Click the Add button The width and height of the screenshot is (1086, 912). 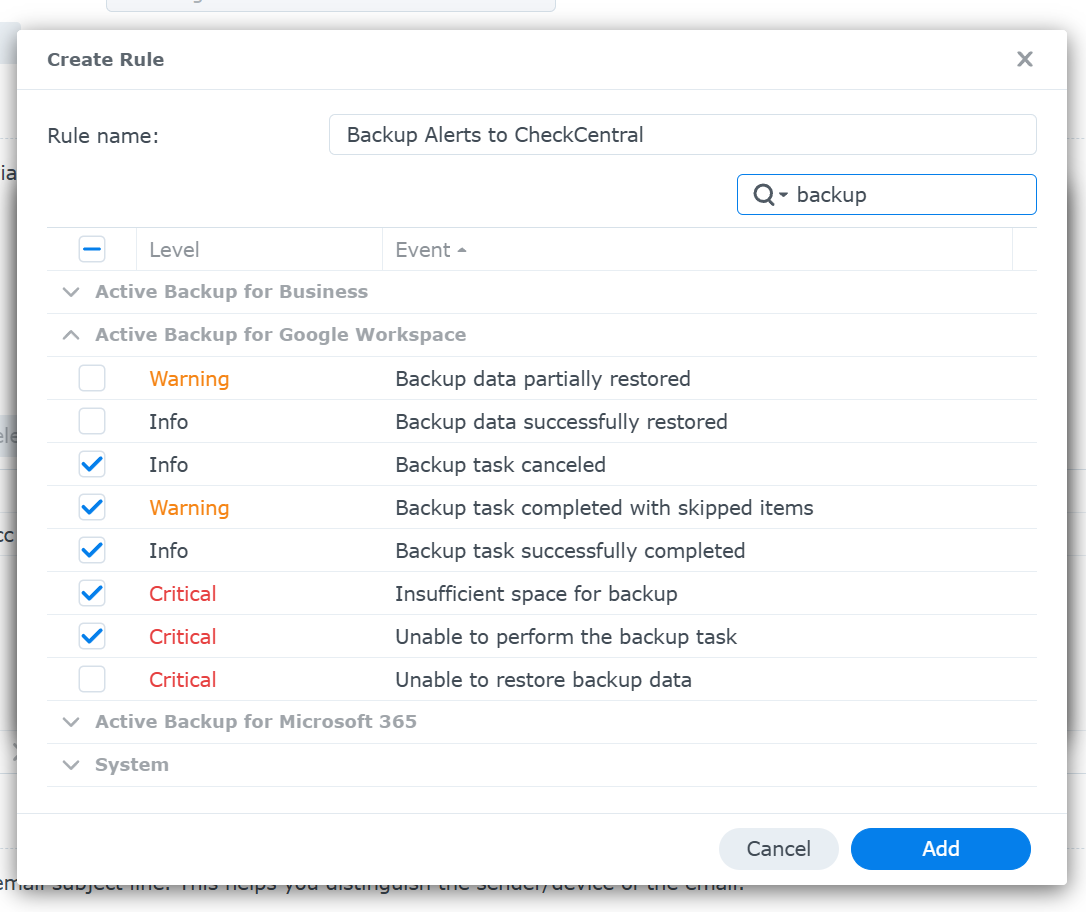point(941,848)
